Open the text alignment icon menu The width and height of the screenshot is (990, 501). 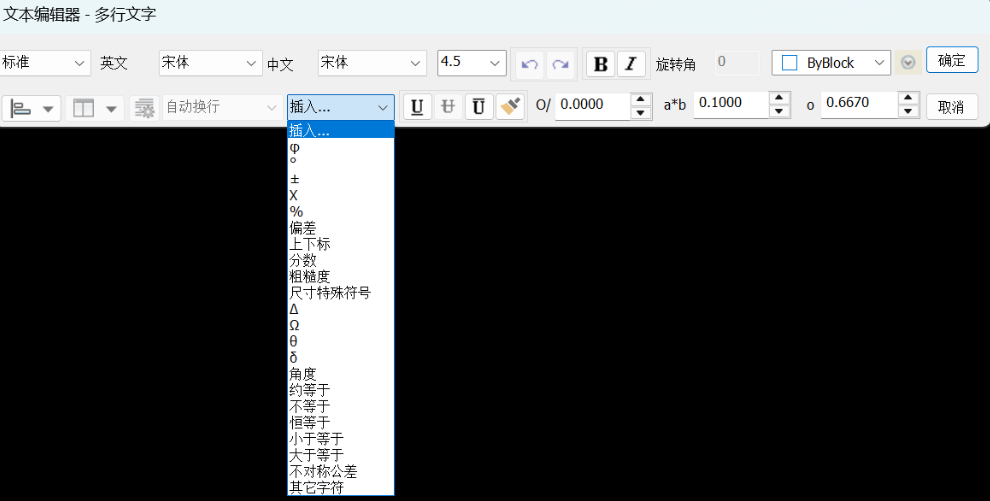(x=33, y=107)
